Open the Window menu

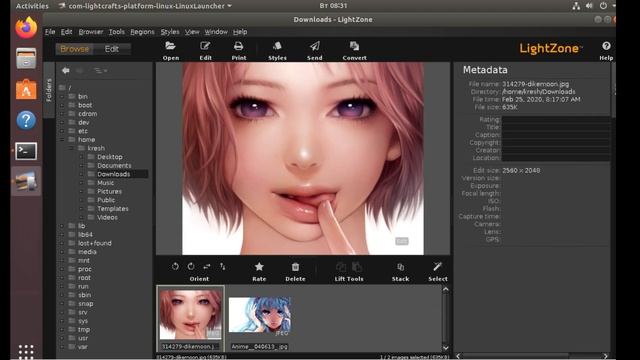point(216,32)
